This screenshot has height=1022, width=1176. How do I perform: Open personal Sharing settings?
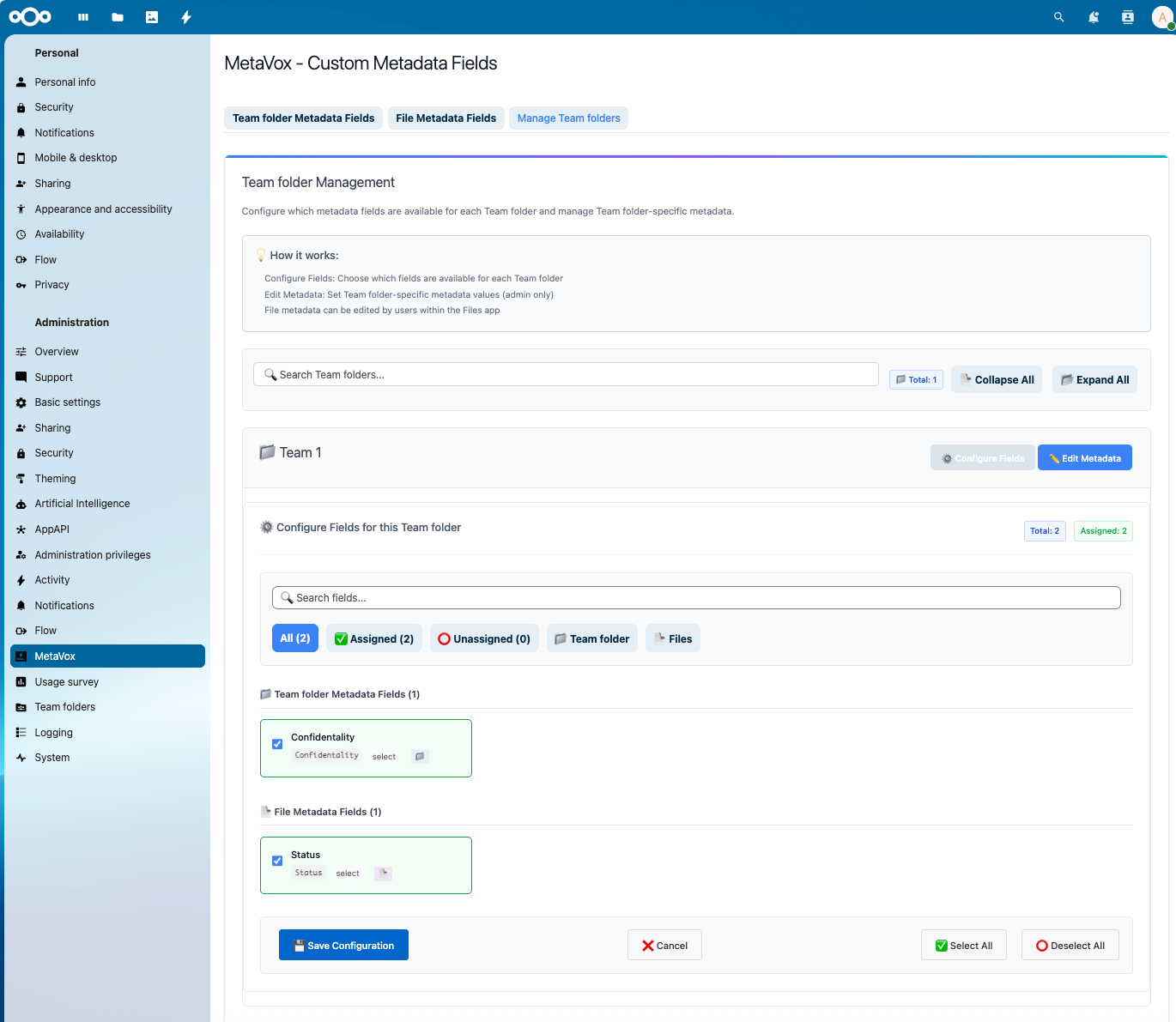point(107,184)
